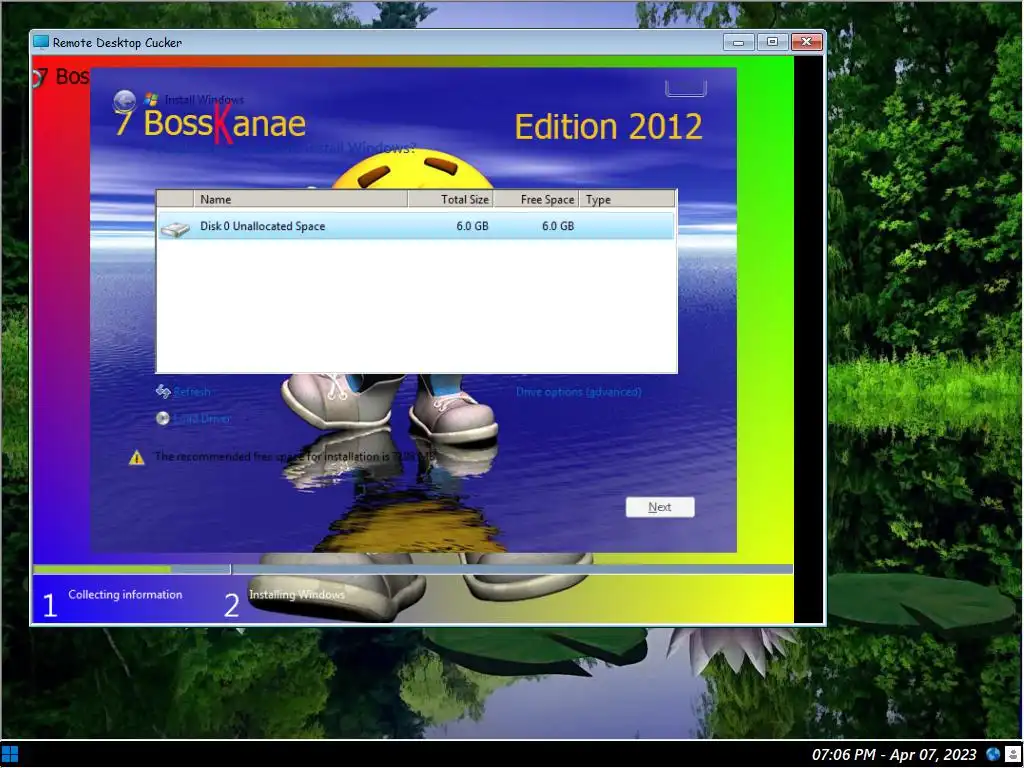This screenshot has width=1024, height=768.
Task: Click the Installing Windows step label
Action: click(x=296, y=594)
